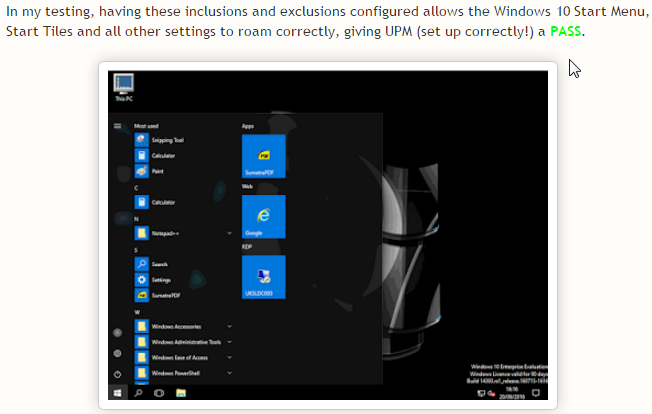Click the Web tile group heading
The image size is (652, 414).
point(247,186)
